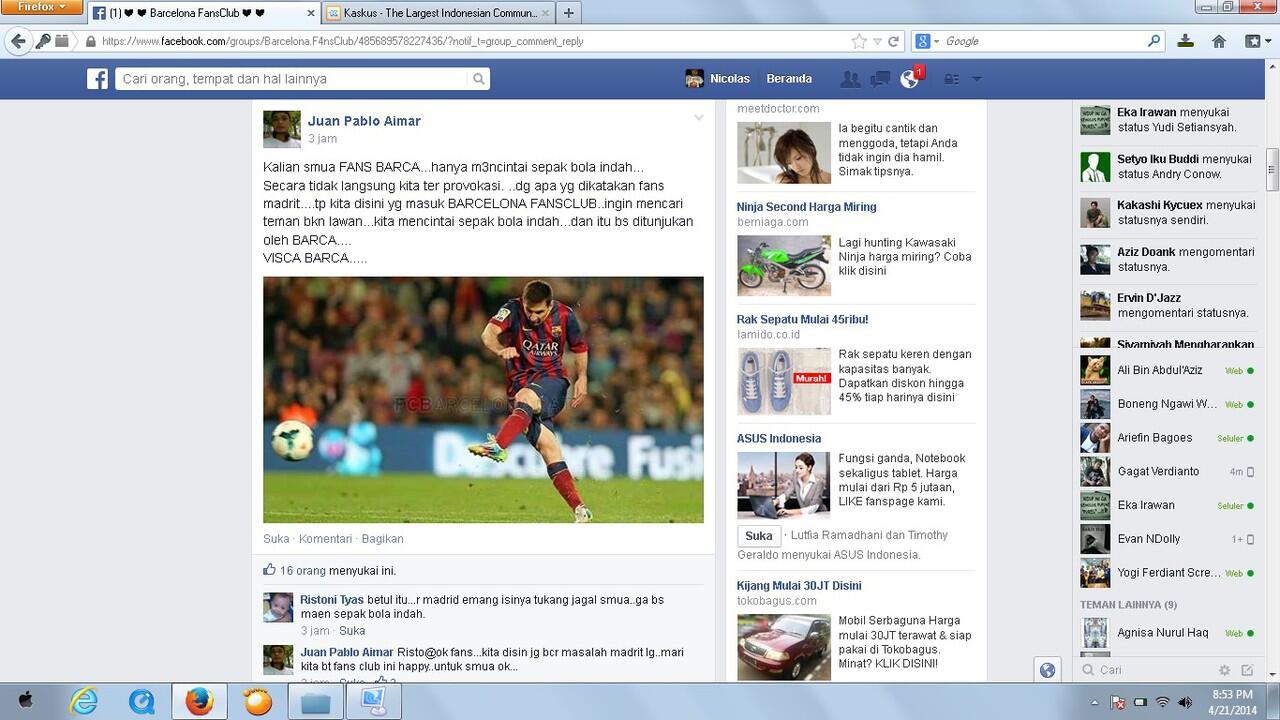The height and width of the screenshot is (720, 1280).
Task: Click the browser back arrow button
Action: [18, 41]
